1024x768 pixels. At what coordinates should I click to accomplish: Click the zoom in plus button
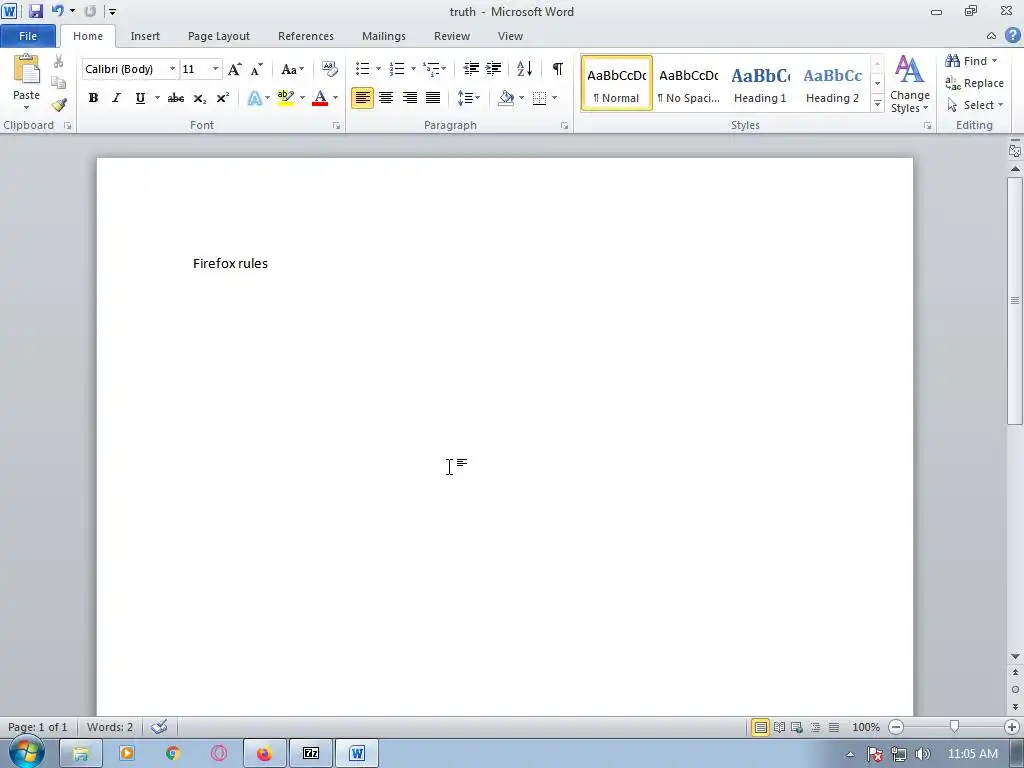click(1012, 727)
